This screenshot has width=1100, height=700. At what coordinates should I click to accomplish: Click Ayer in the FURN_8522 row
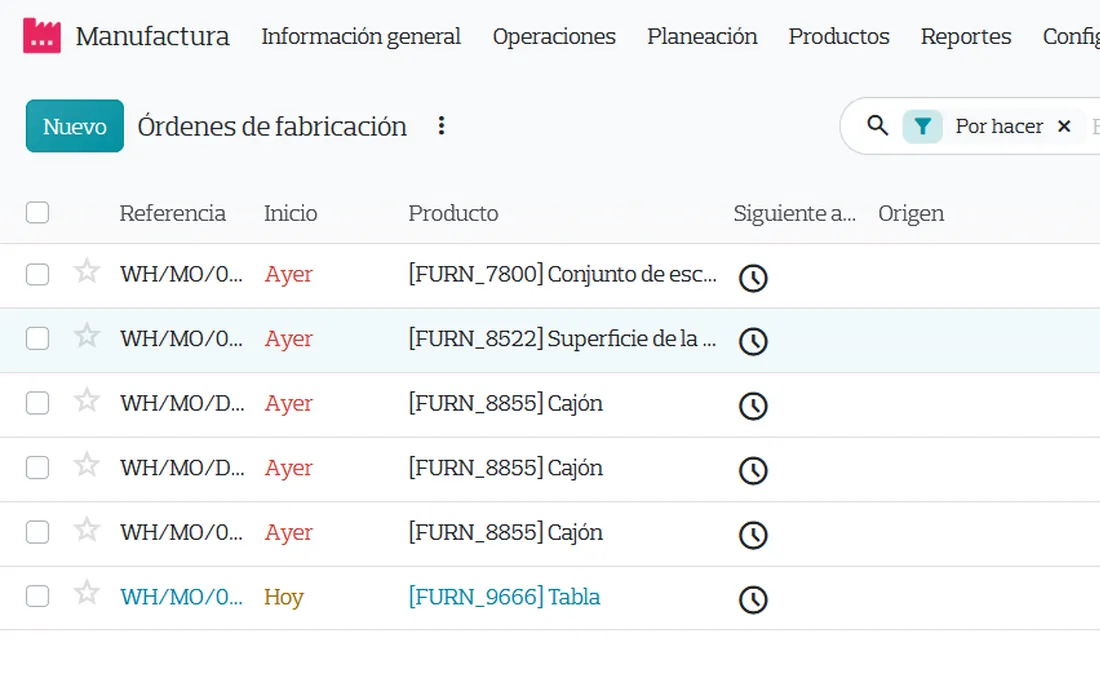(288, 339)
